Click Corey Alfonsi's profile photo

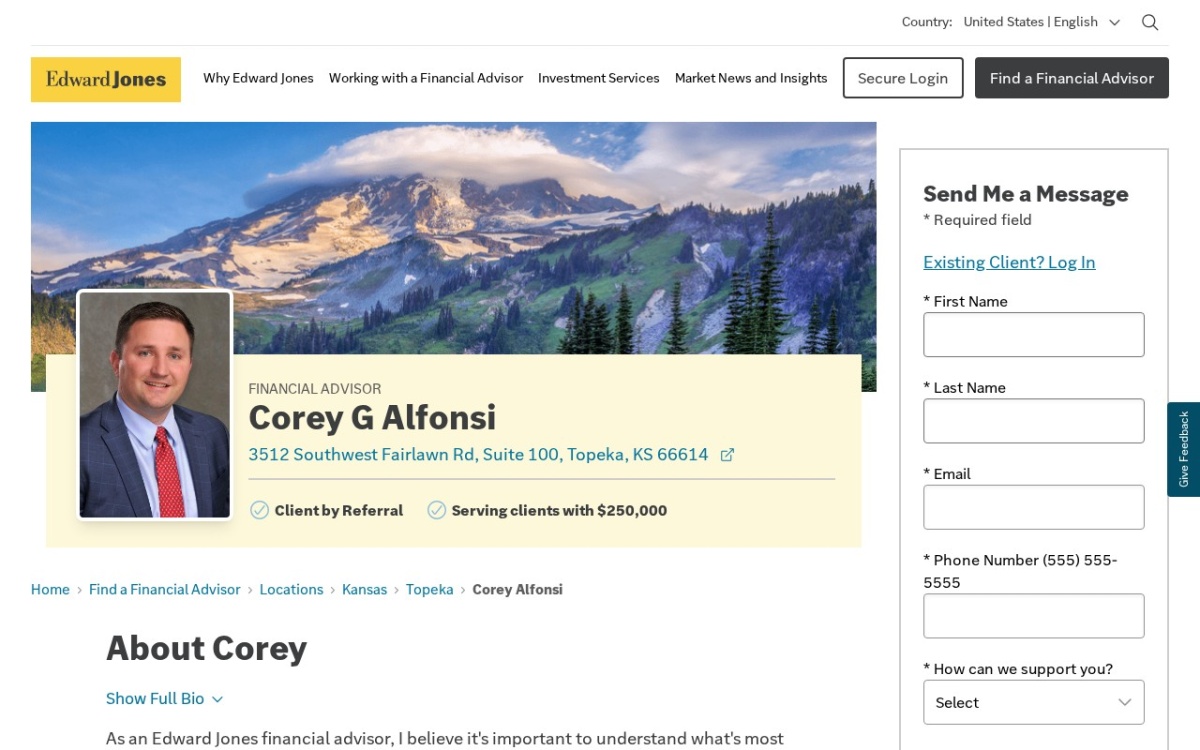155,405
